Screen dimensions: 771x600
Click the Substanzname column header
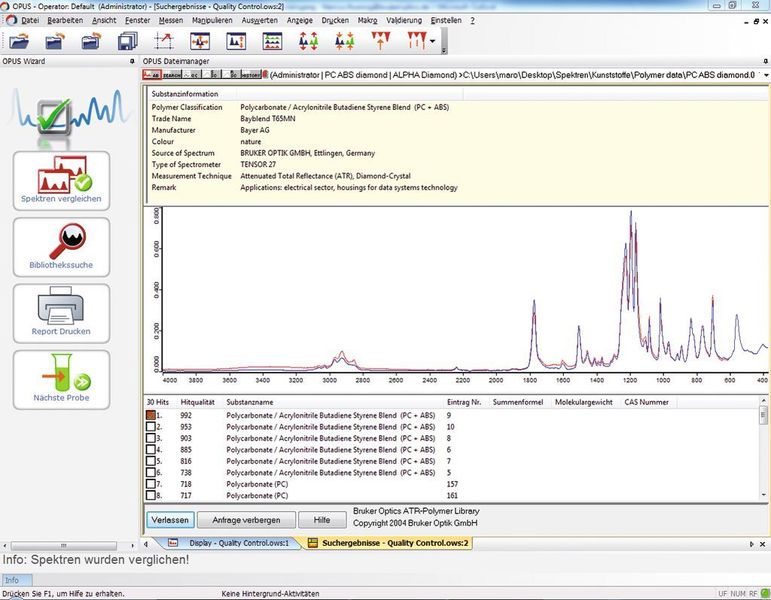pos(250,402)
